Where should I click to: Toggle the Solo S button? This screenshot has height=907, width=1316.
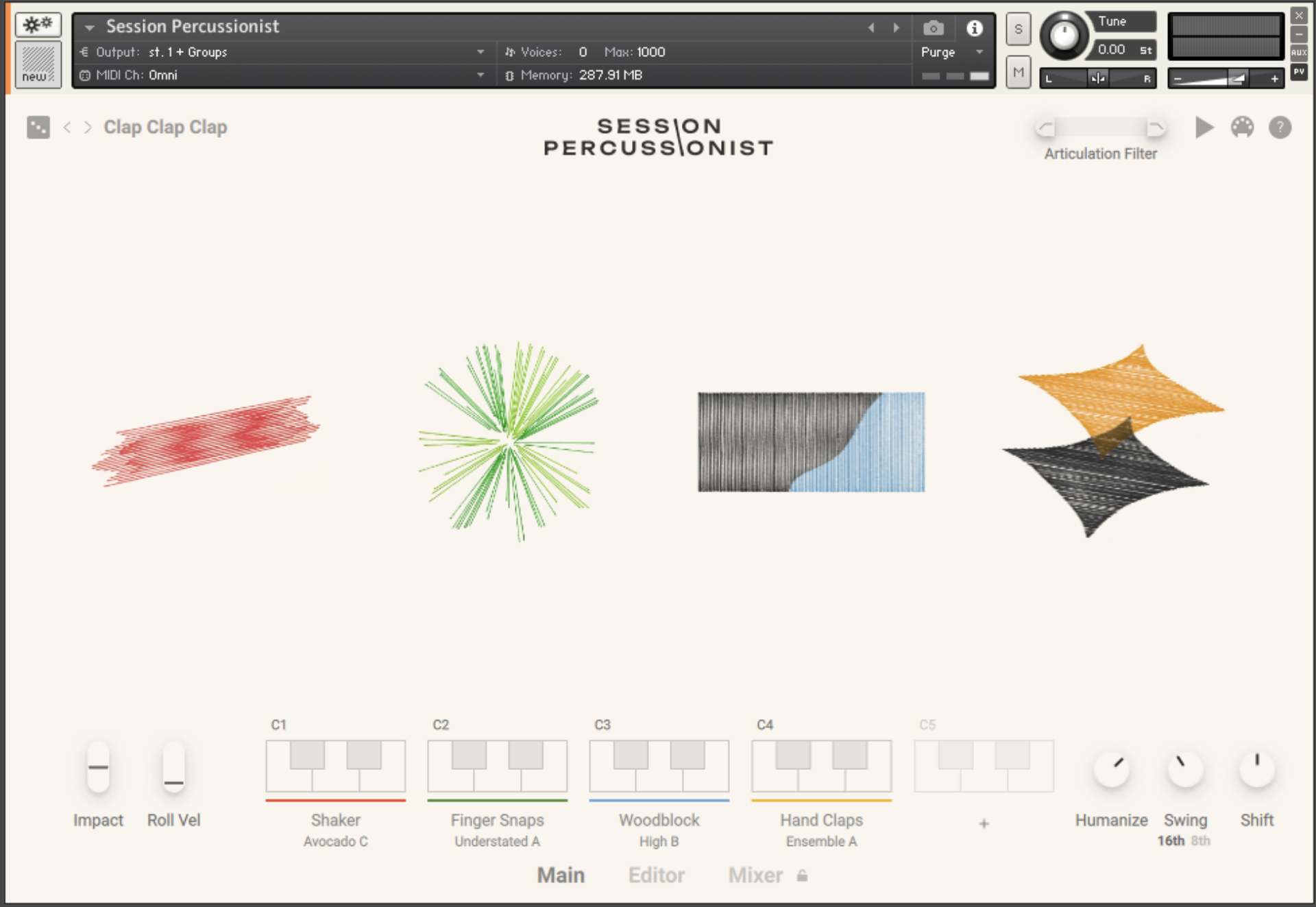1018,29
